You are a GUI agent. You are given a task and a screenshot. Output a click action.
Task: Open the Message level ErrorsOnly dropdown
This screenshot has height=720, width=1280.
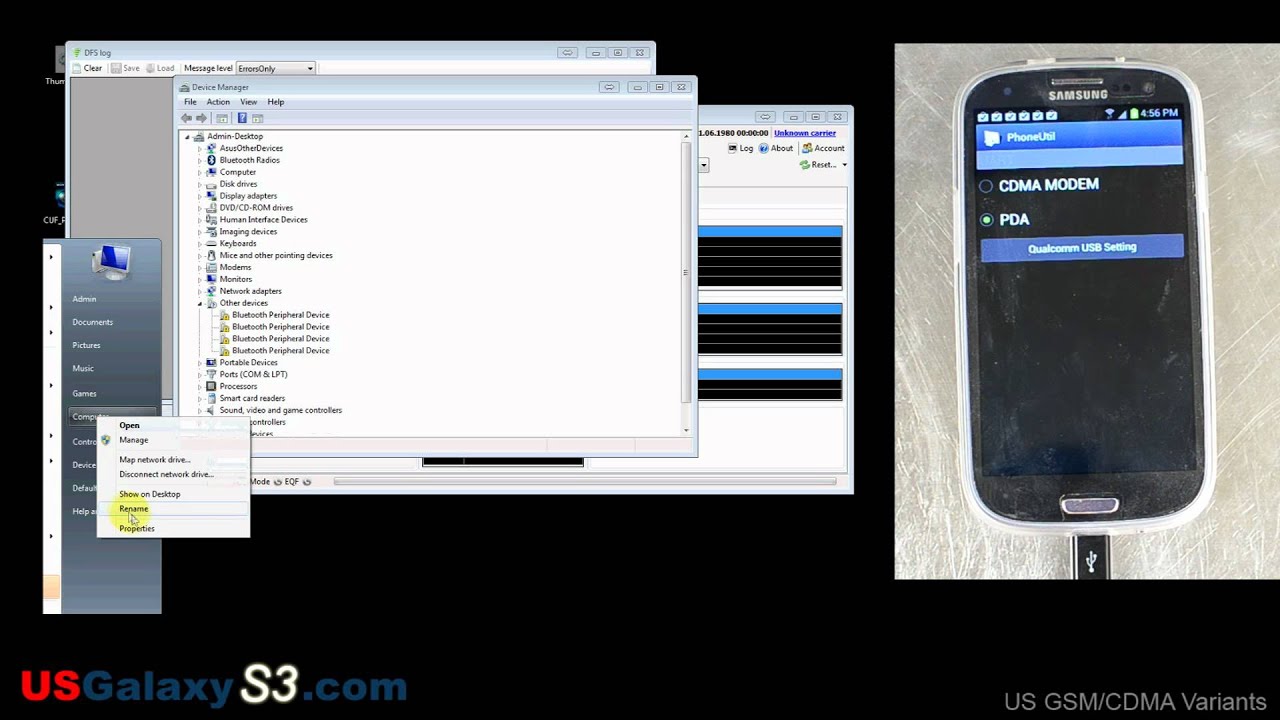[275, 68]
